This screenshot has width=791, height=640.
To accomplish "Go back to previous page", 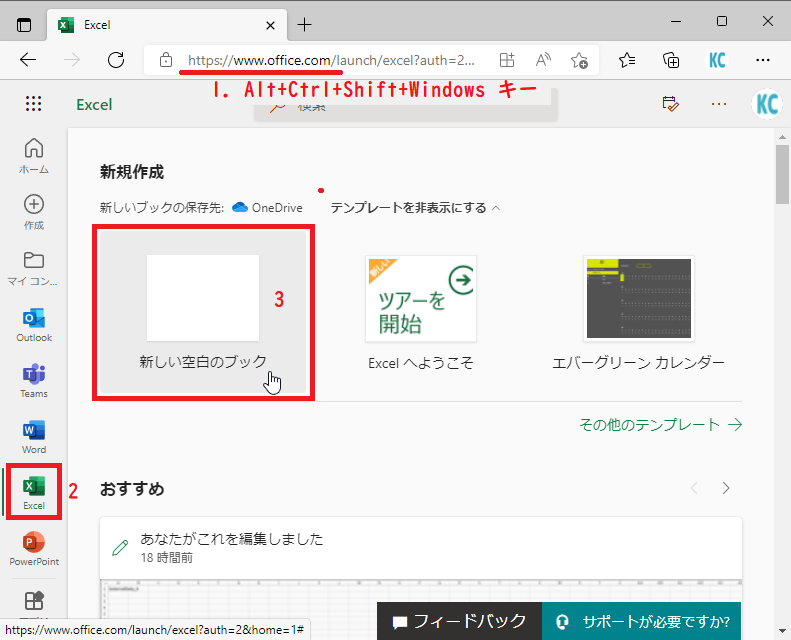I will tap(28, 60).
